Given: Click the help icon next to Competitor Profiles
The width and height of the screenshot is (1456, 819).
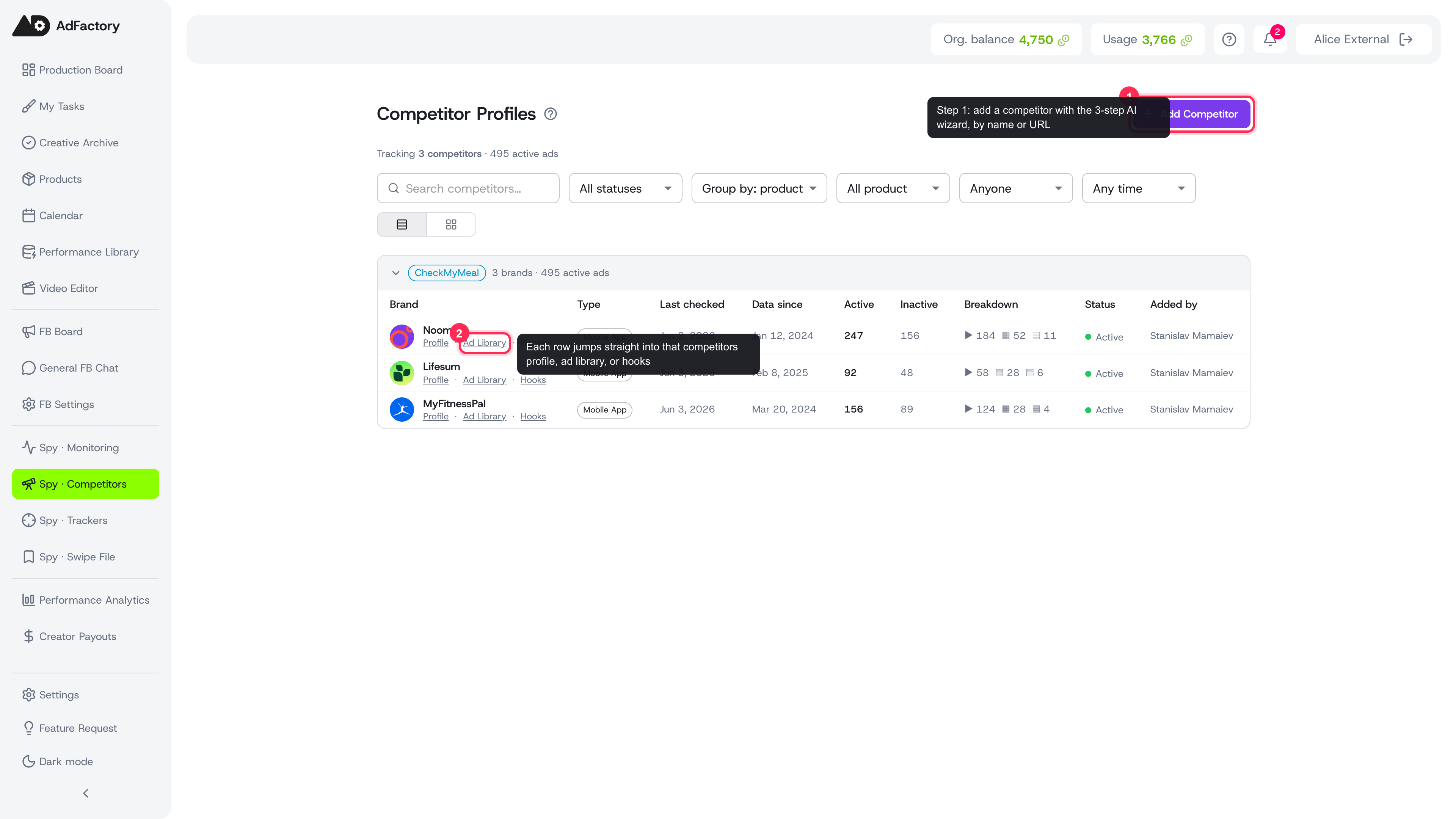Looking at the screenshot, I should point(550,114).
